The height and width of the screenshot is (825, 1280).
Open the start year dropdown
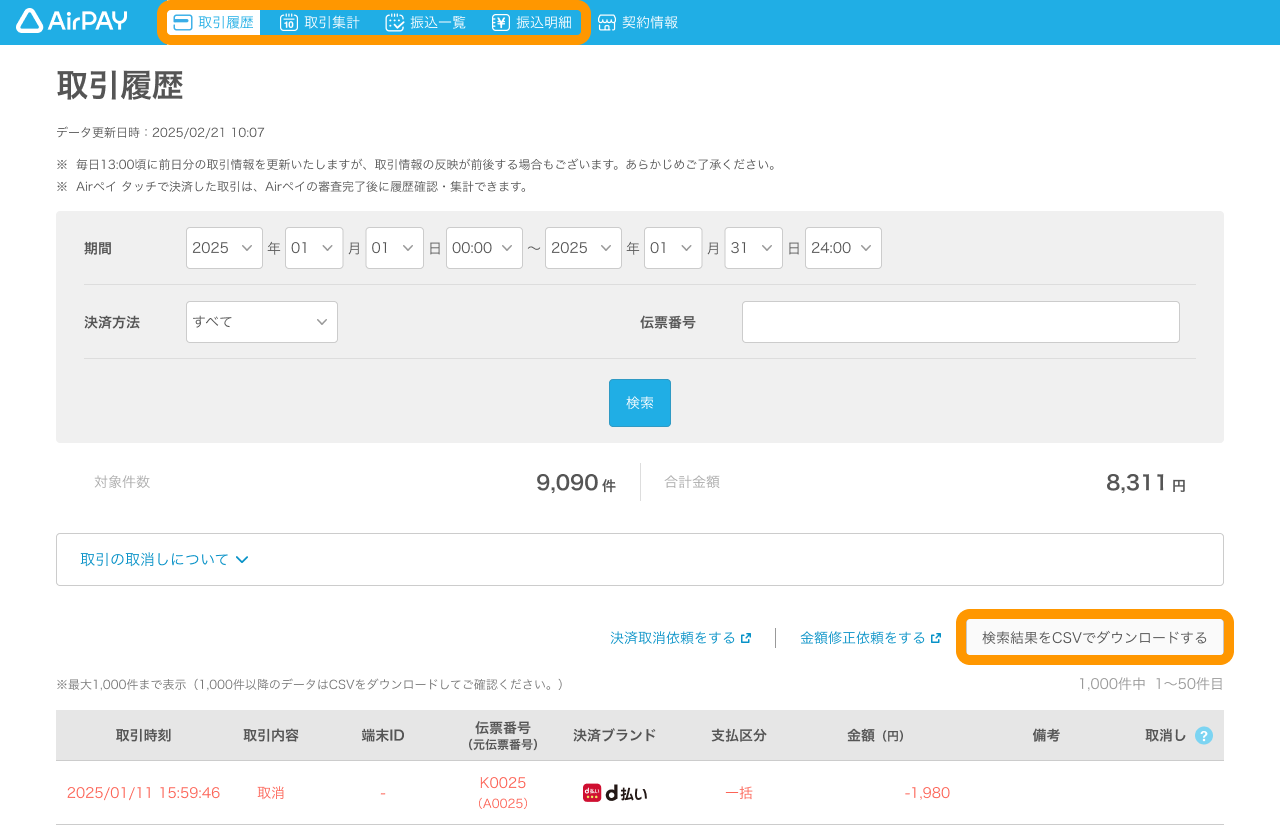(x=224, y=248)
